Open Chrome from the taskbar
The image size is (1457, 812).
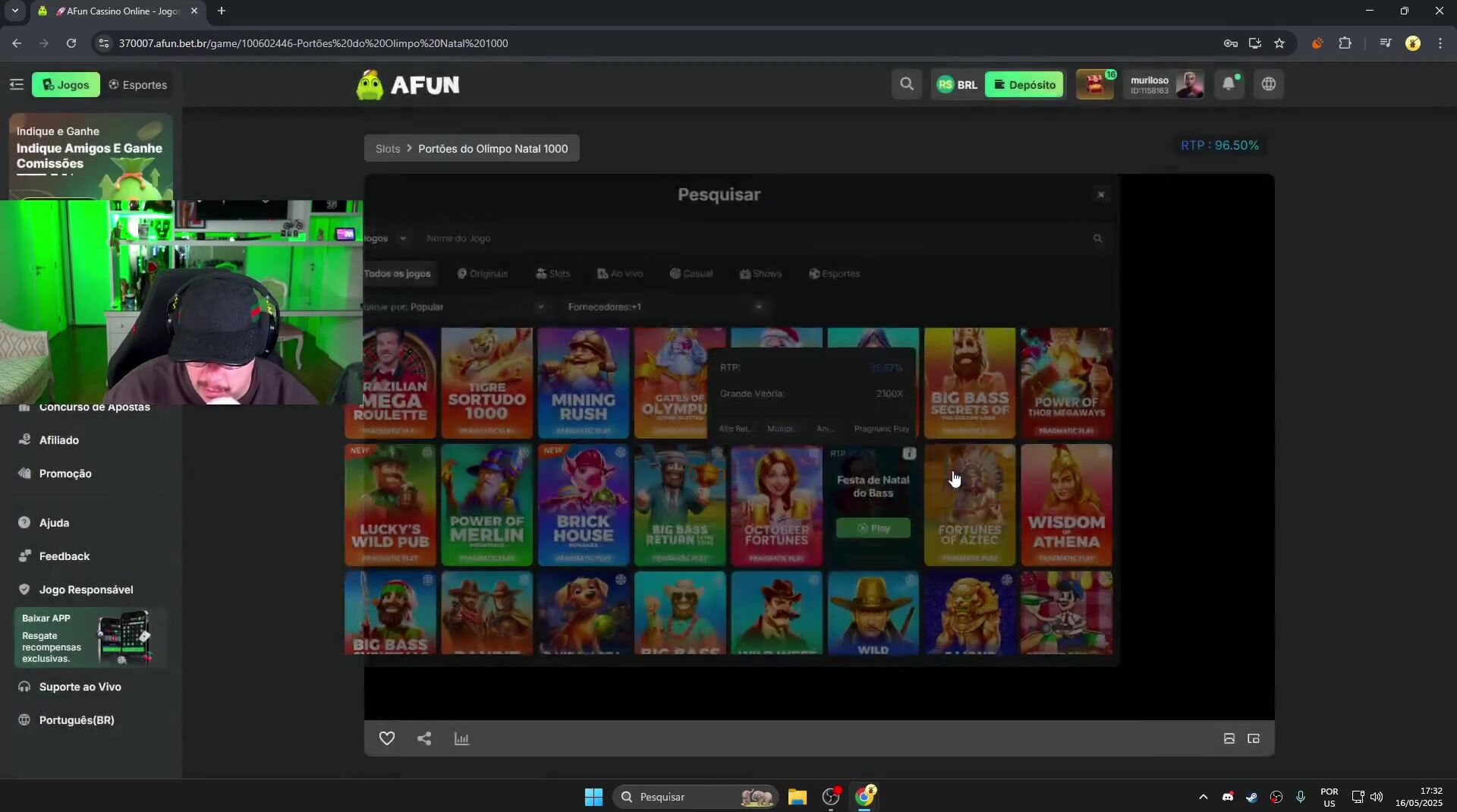point(865,796)
